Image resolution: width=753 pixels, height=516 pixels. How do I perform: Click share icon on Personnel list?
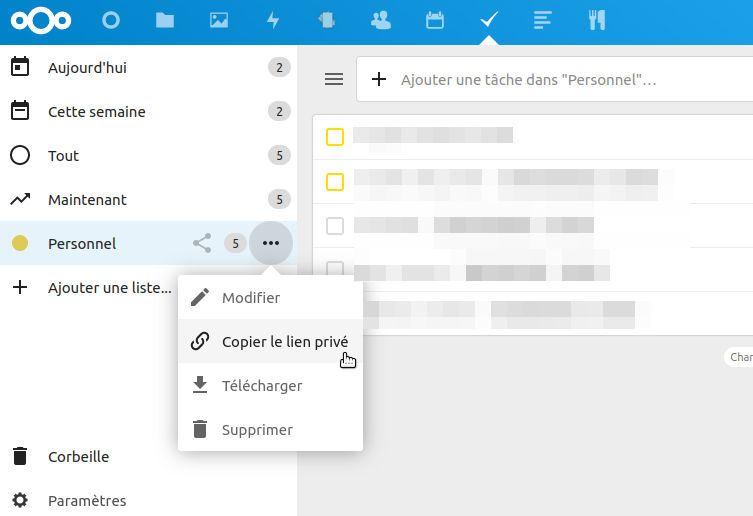(202, 243)
